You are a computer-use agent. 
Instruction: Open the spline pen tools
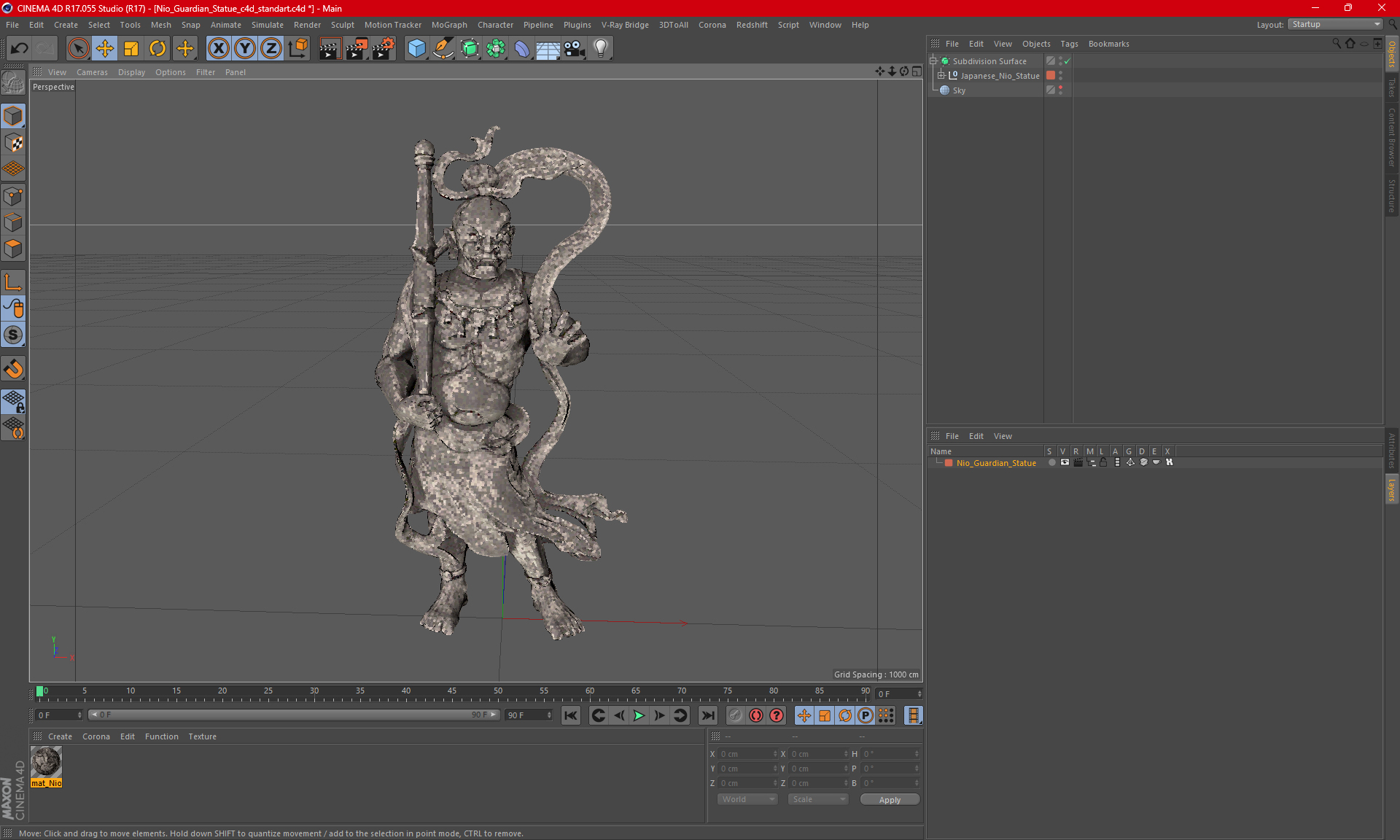coord(443,49)
